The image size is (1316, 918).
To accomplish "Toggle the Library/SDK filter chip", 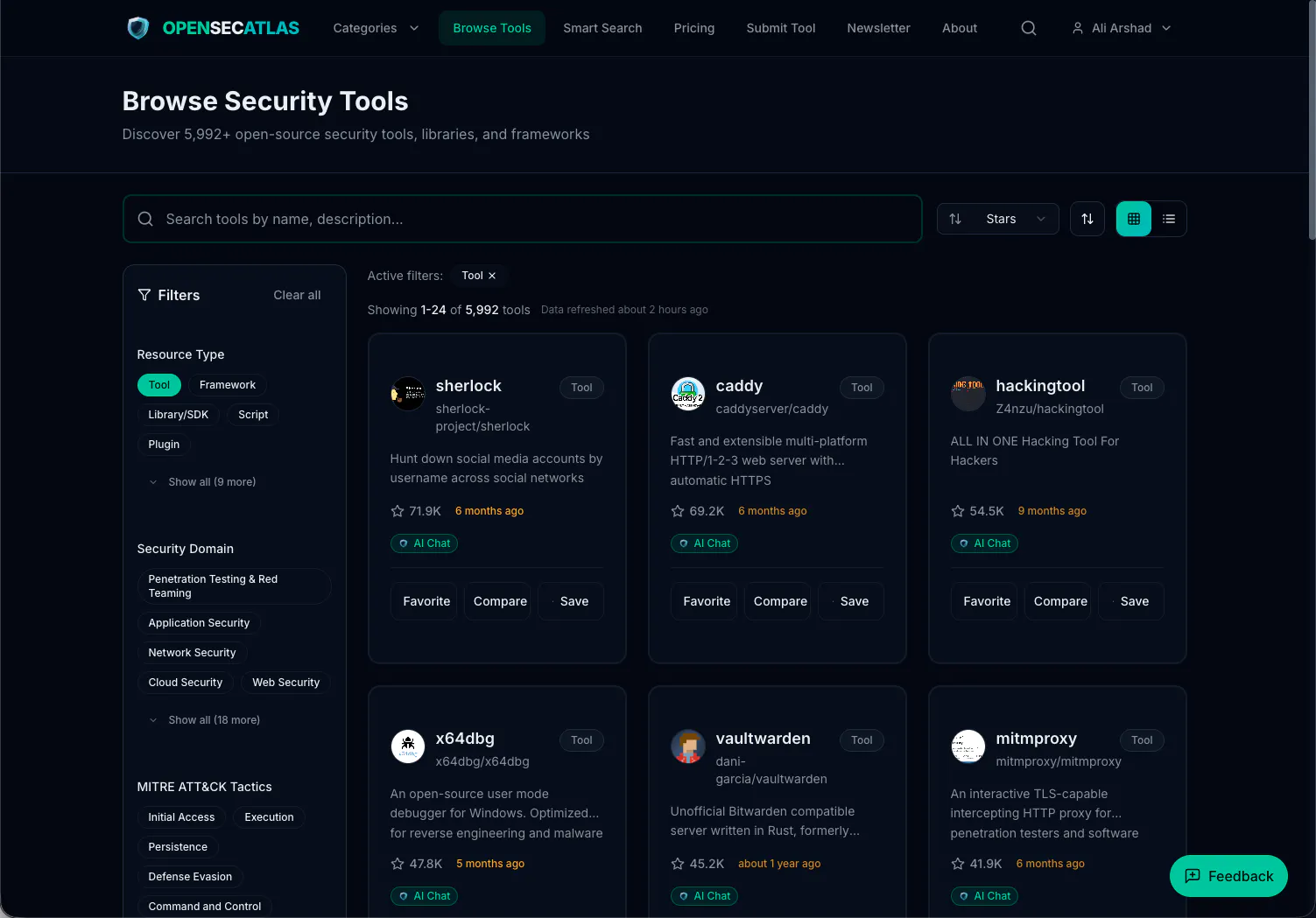I will [179, 415].
